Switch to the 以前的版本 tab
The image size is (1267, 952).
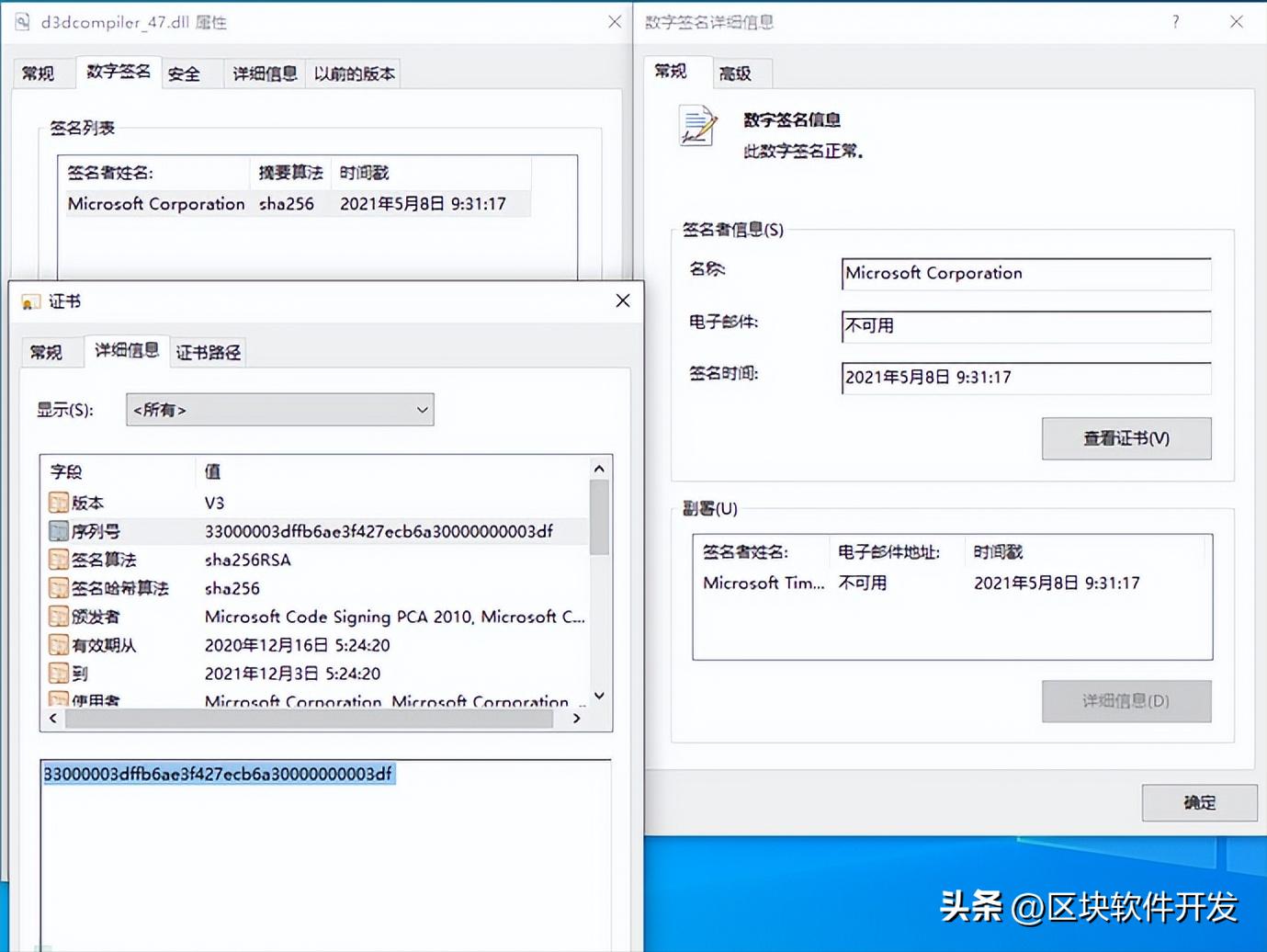354,74
